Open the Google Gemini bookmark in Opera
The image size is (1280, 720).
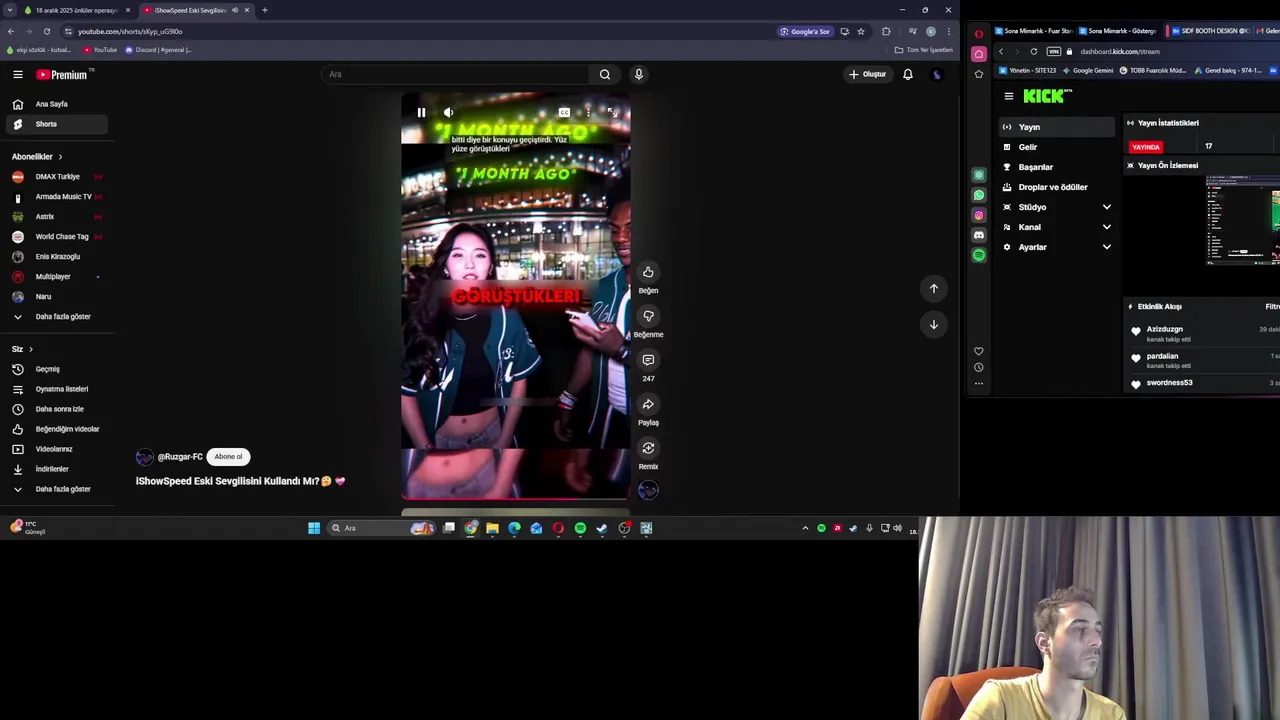coord(1088,70)
